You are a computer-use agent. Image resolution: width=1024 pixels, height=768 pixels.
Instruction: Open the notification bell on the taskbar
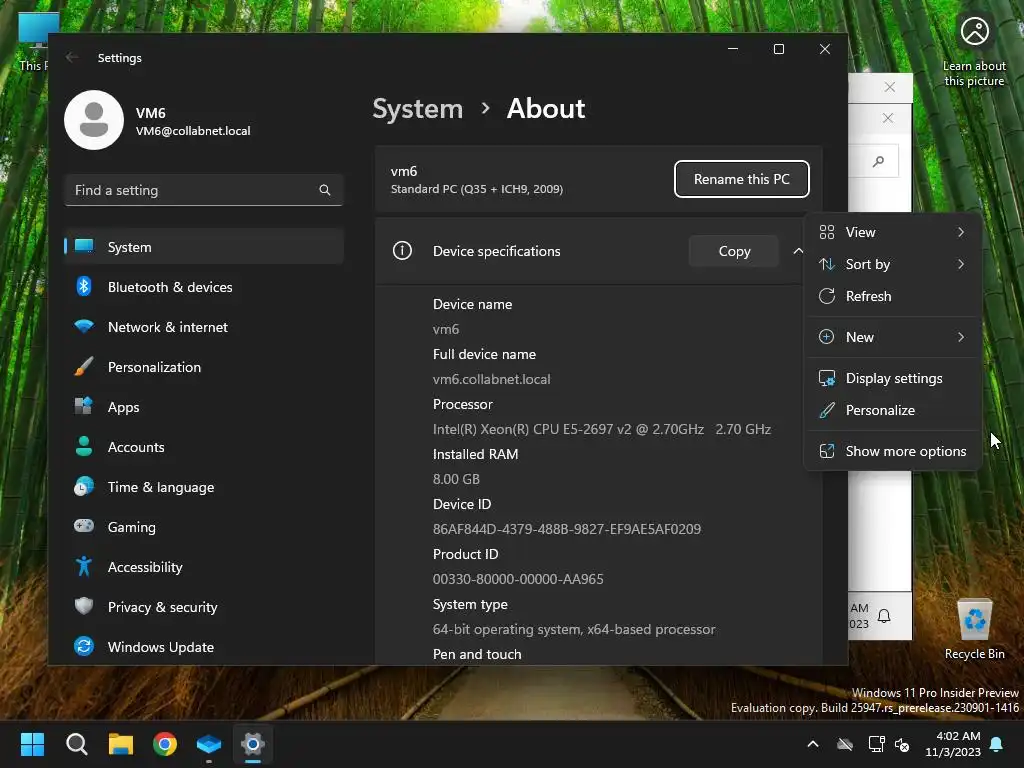[x=997, y=744]
